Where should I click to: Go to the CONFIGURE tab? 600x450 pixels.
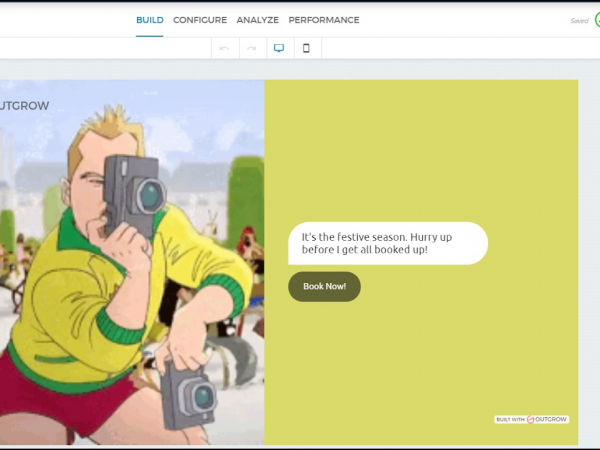tap(200, 20)
